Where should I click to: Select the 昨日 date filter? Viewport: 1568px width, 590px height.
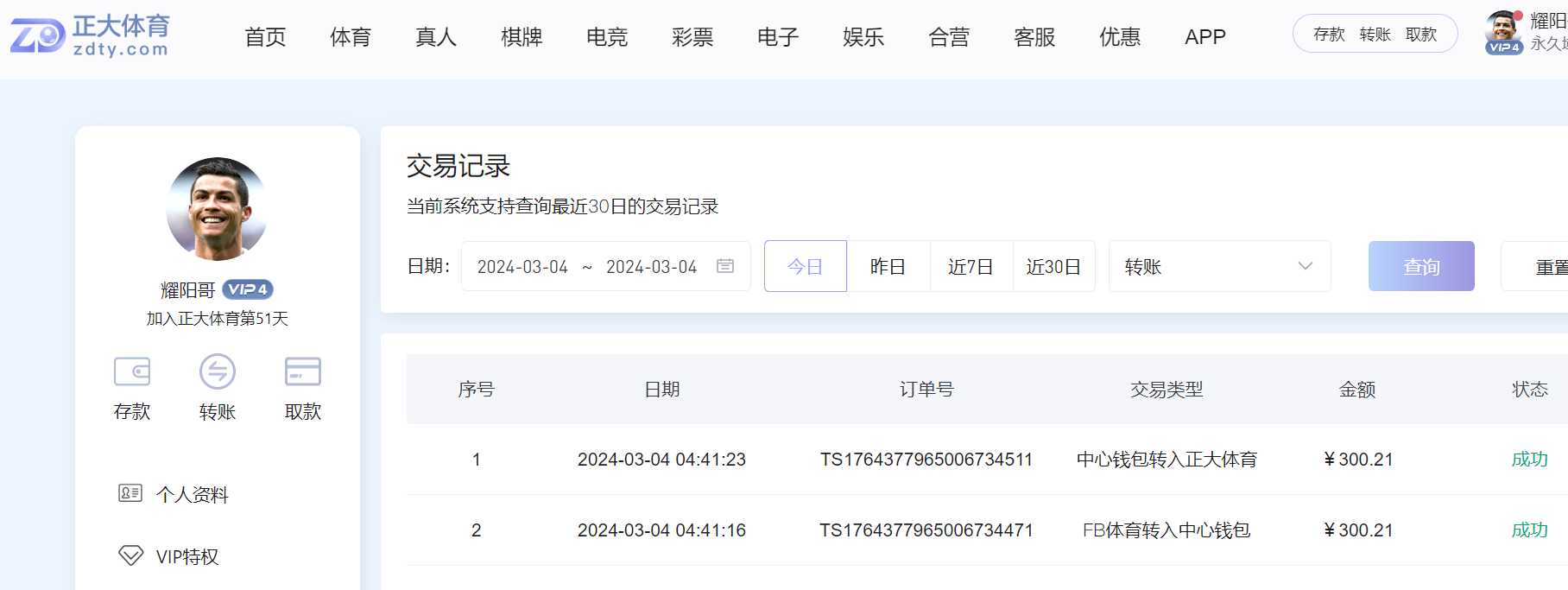pyautogui.click(x=888, y=267)
